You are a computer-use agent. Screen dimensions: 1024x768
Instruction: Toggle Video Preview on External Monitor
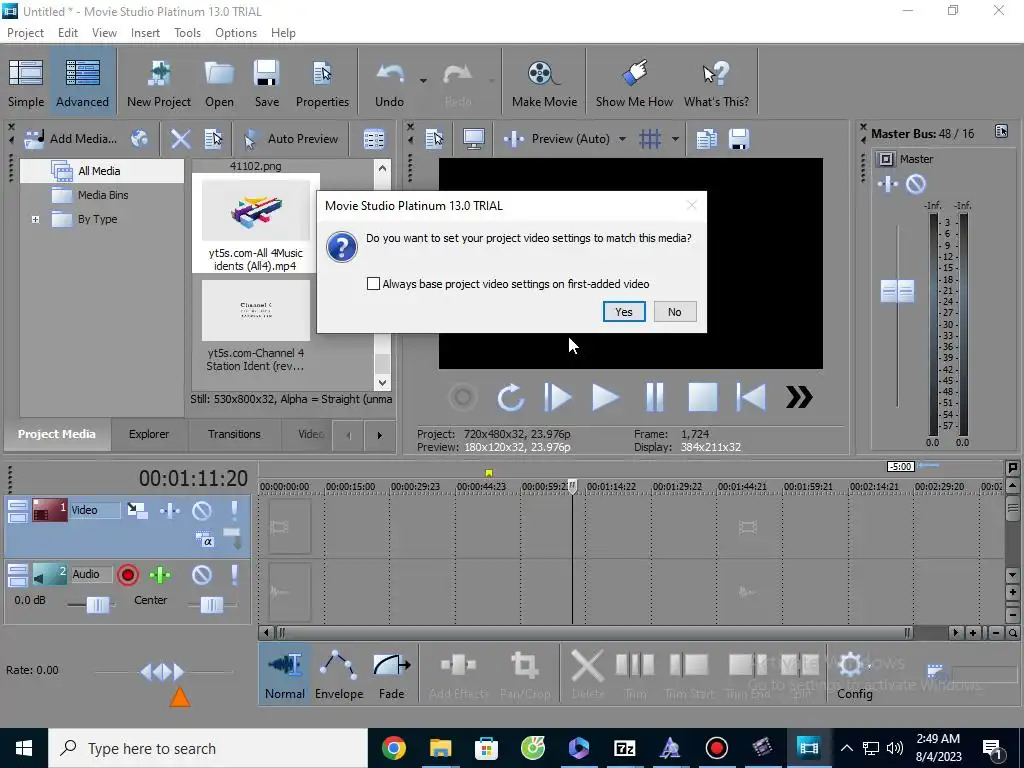pos(473,138)
